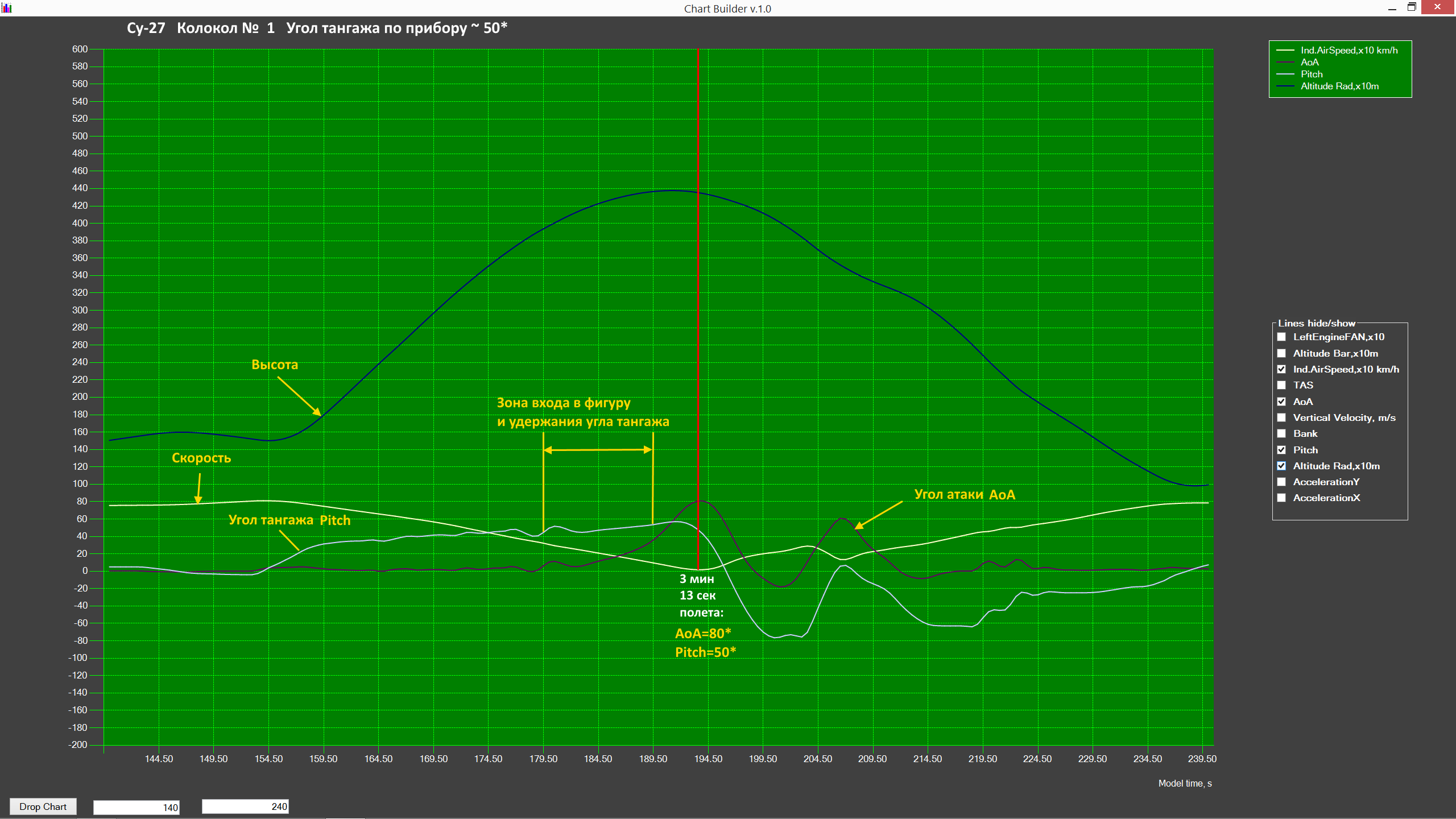Click the Altitude Rad,x10m legend entry
Image resolution: width=1456 pixels, height=819 pixels.
coord(1328,86)
